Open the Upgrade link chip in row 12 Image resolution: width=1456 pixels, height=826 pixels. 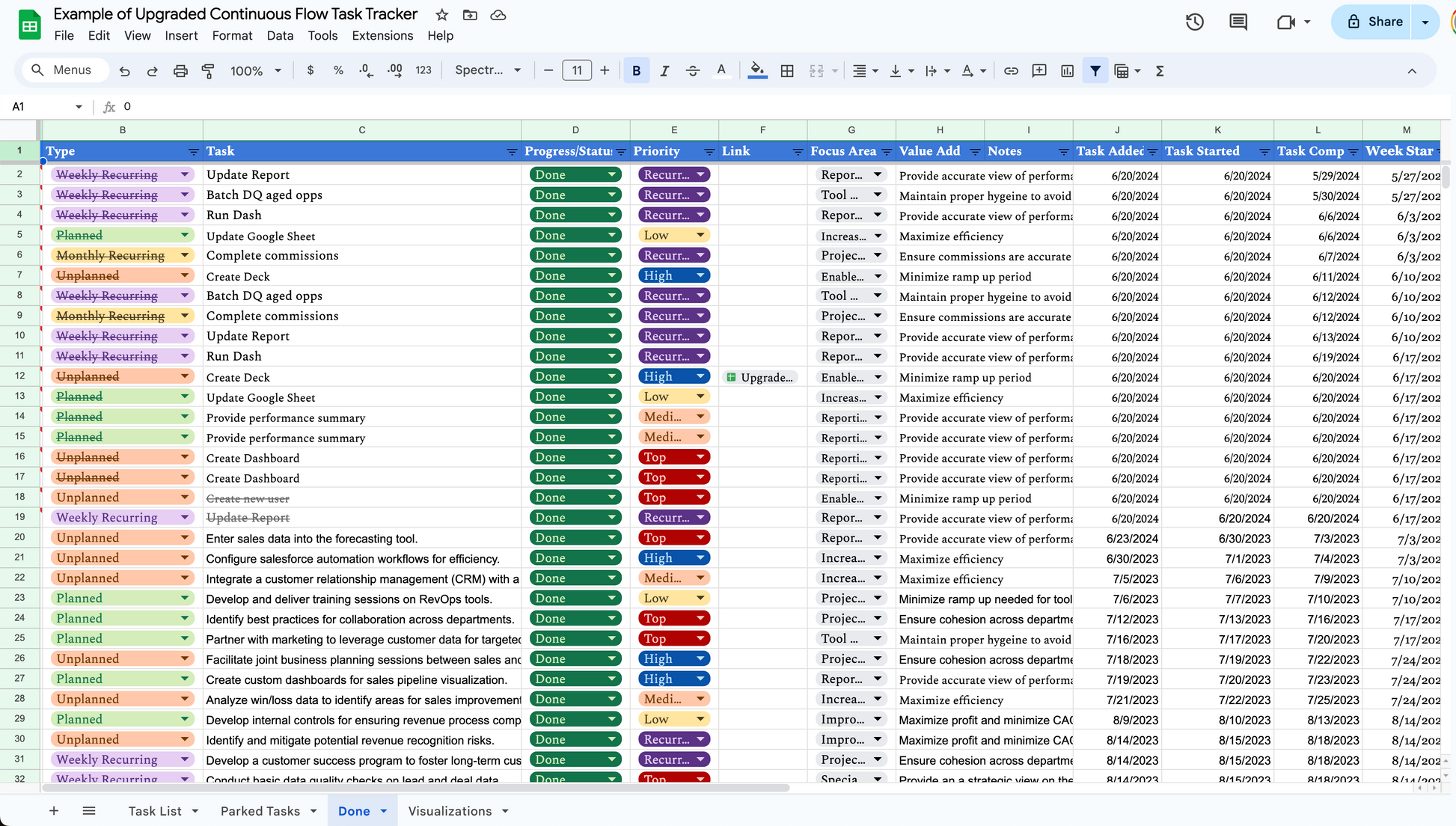coord(760,377)
